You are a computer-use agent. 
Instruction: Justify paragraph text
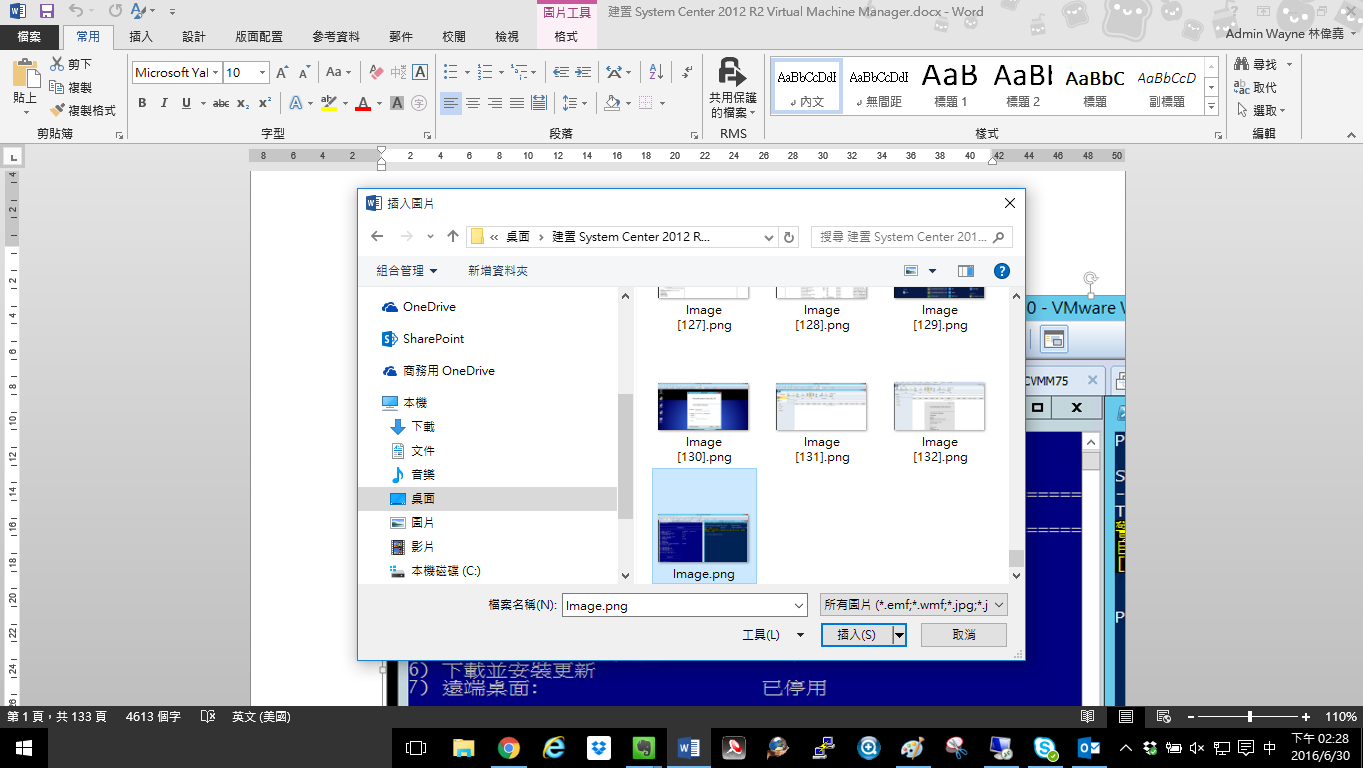click(x=517, y=103)
